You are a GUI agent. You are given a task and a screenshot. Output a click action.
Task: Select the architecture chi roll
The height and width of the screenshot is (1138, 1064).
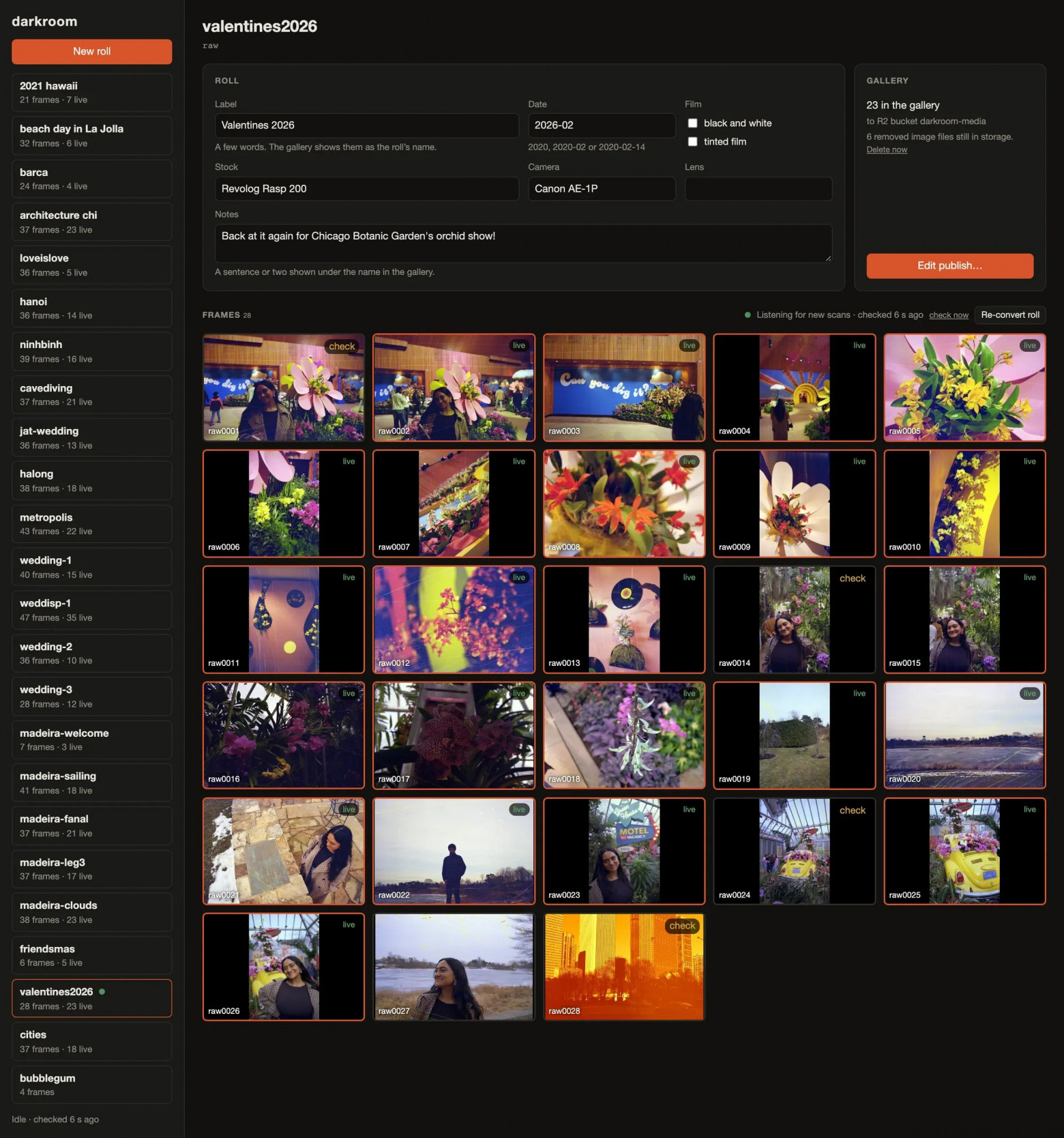pyautogui.click(x=91, y=222)
